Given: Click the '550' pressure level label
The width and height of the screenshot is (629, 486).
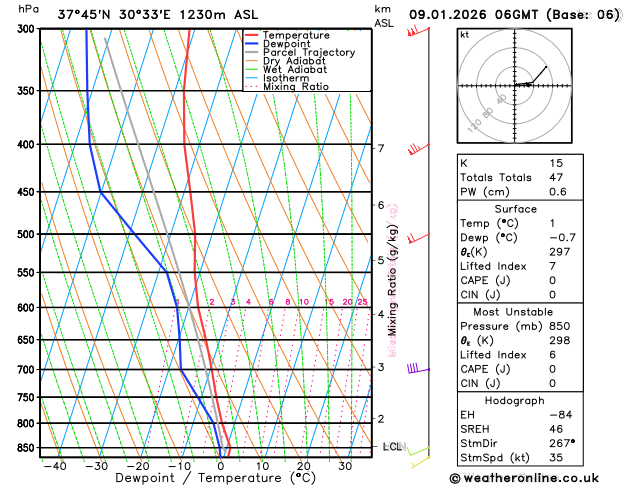Looking at the screenshot, I should point(28,273).
